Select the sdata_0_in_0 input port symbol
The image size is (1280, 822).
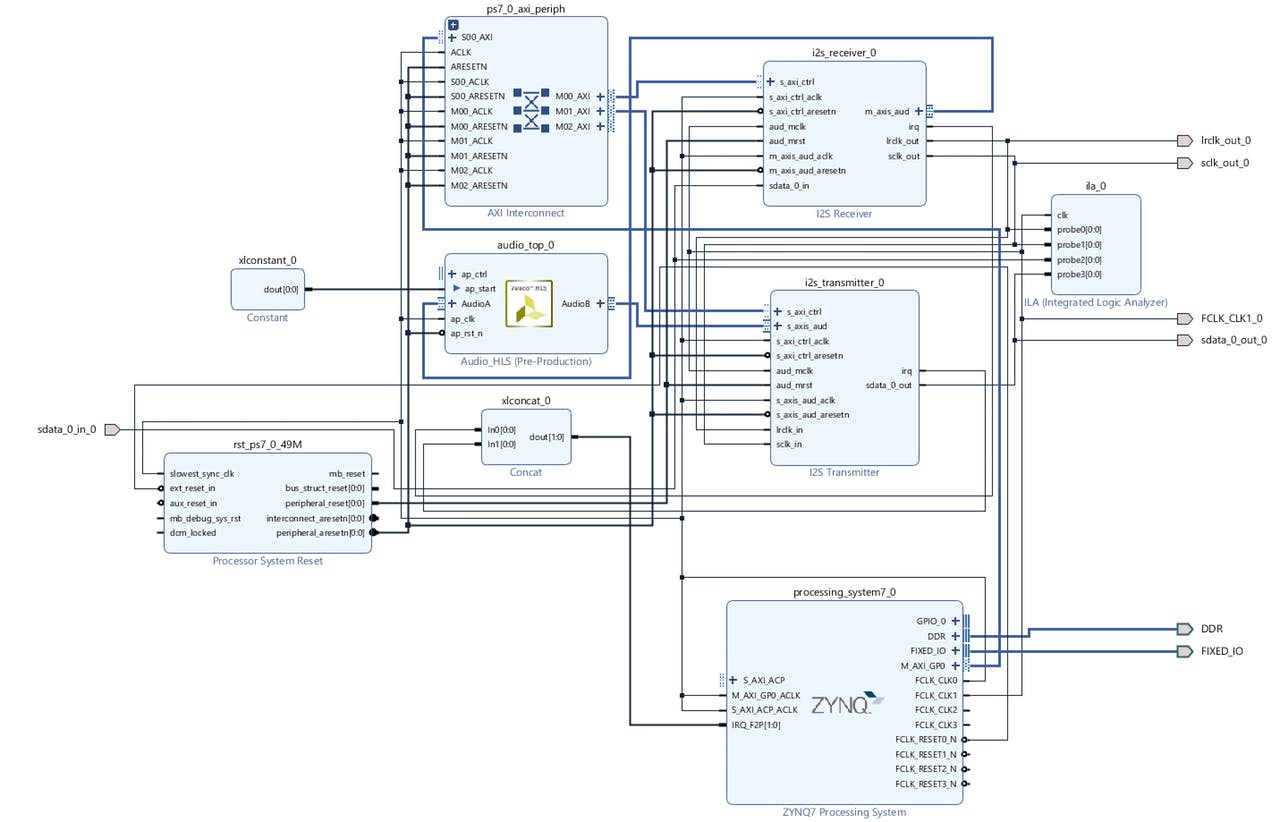[112, 430]
